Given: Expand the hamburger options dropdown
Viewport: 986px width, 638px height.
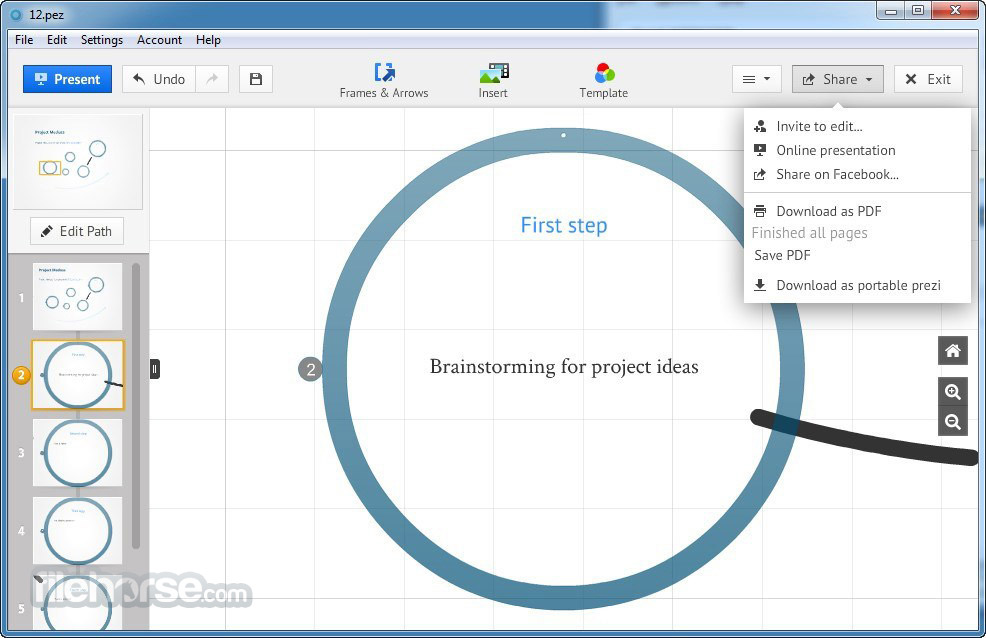Looking at the screenshot, I should click(x=756, y=79).
